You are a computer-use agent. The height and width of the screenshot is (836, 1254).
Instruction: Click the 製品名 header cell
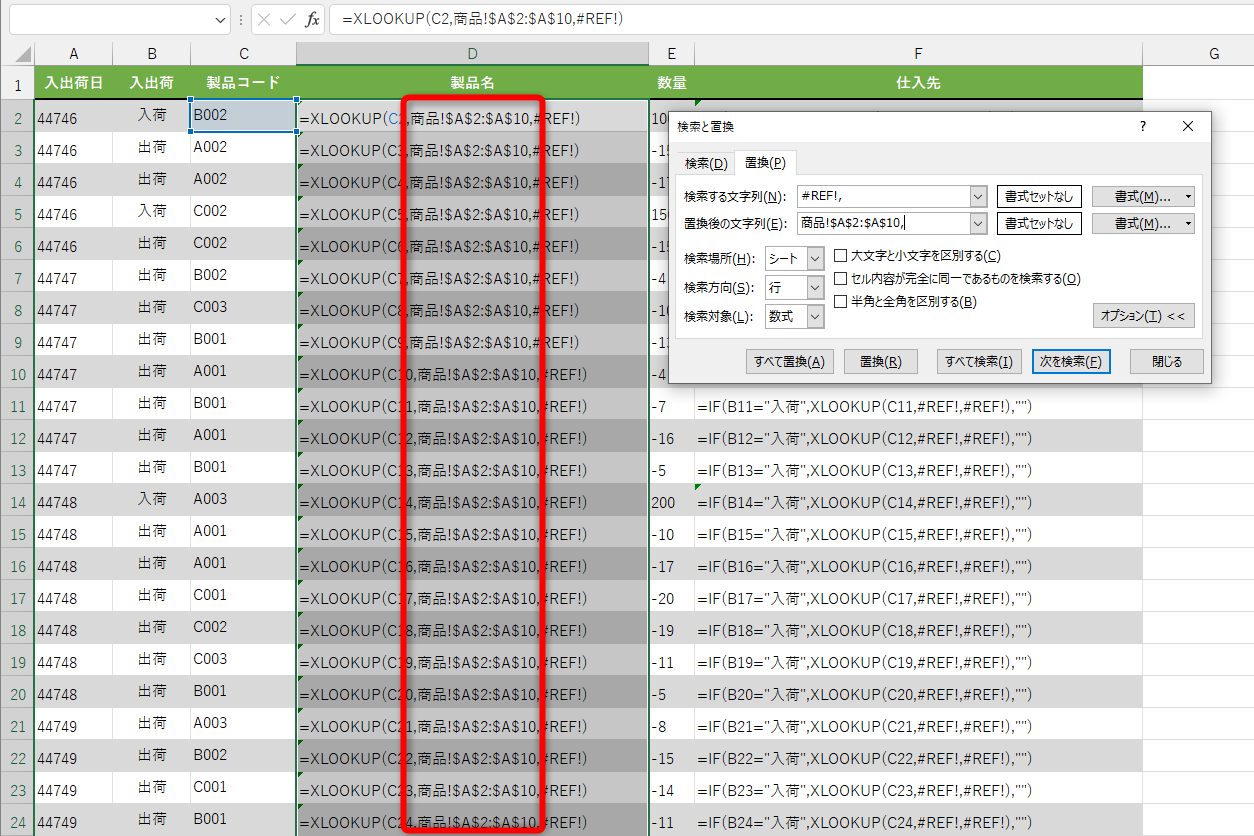[x=473, y=83]
